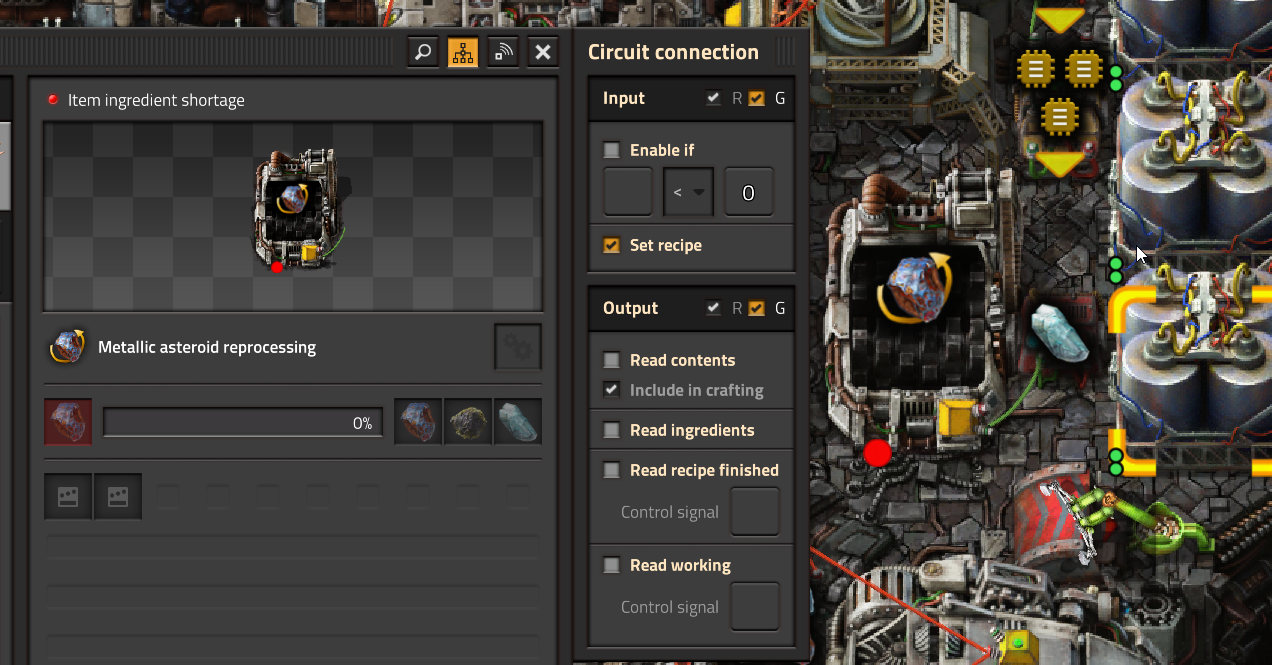Click the 'Item ingredient shortage' status text
1272x665 pixels.
tap(156, 100)
